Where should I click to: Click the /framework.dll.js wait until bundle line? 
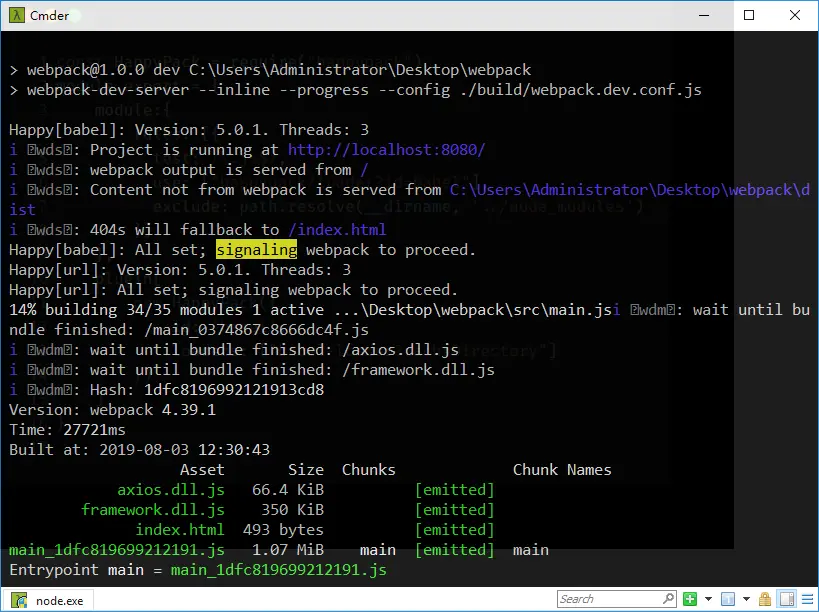(252, 370)
